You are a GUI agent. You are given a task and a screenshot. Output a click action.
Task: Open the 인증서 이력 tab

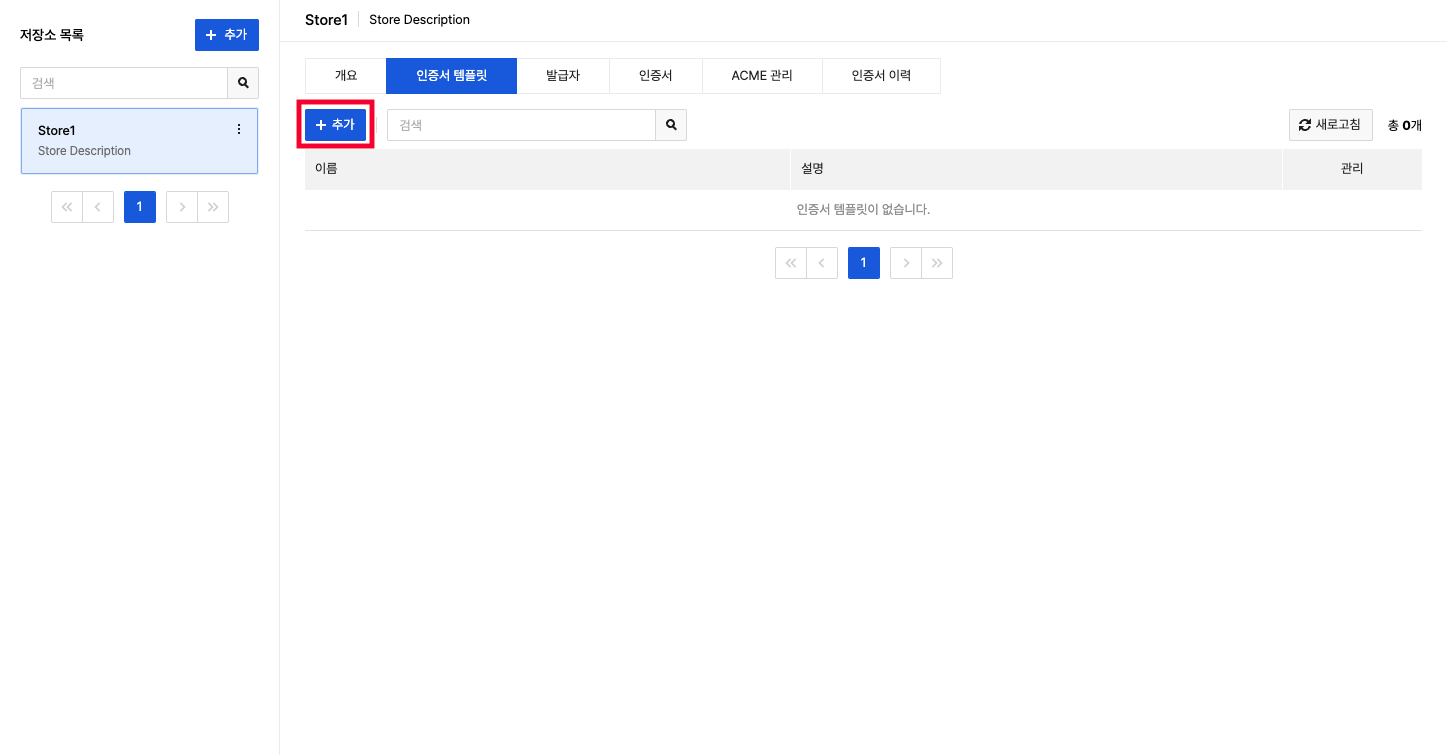881,75
